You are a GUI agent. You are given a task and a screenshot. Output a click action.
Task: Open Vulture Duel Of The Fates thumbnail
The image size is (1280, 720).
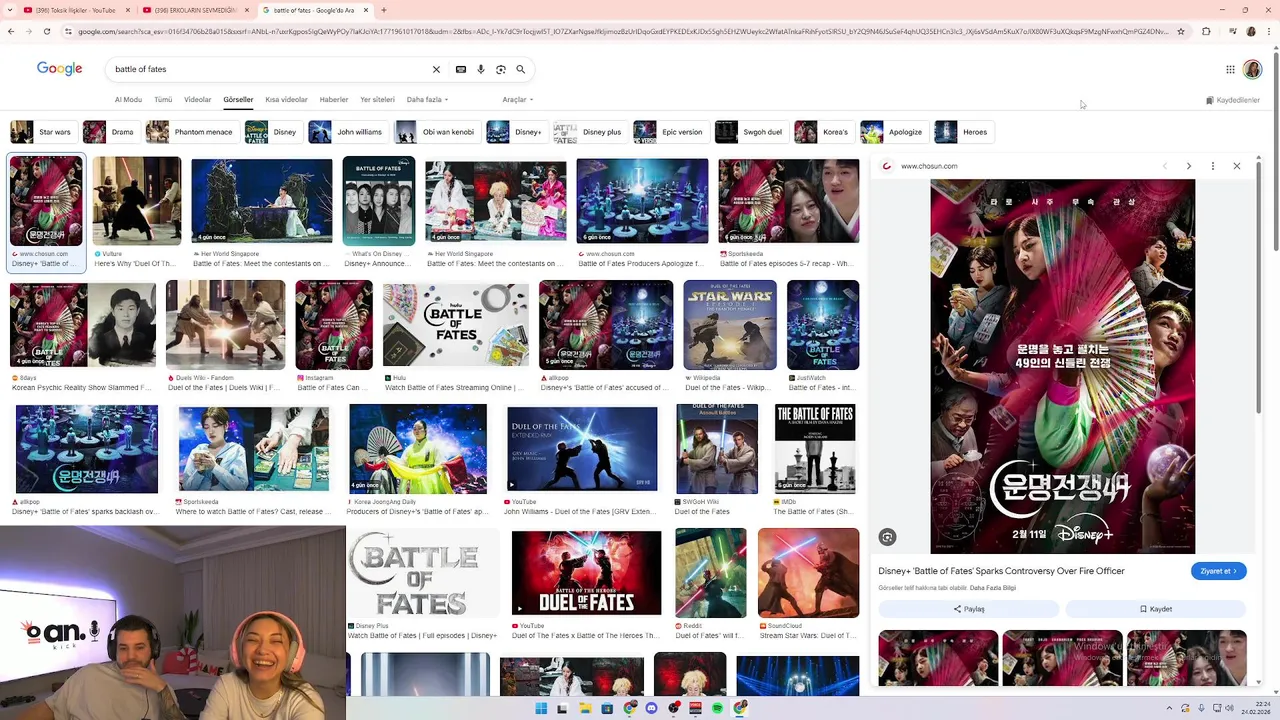click(137, 201)
